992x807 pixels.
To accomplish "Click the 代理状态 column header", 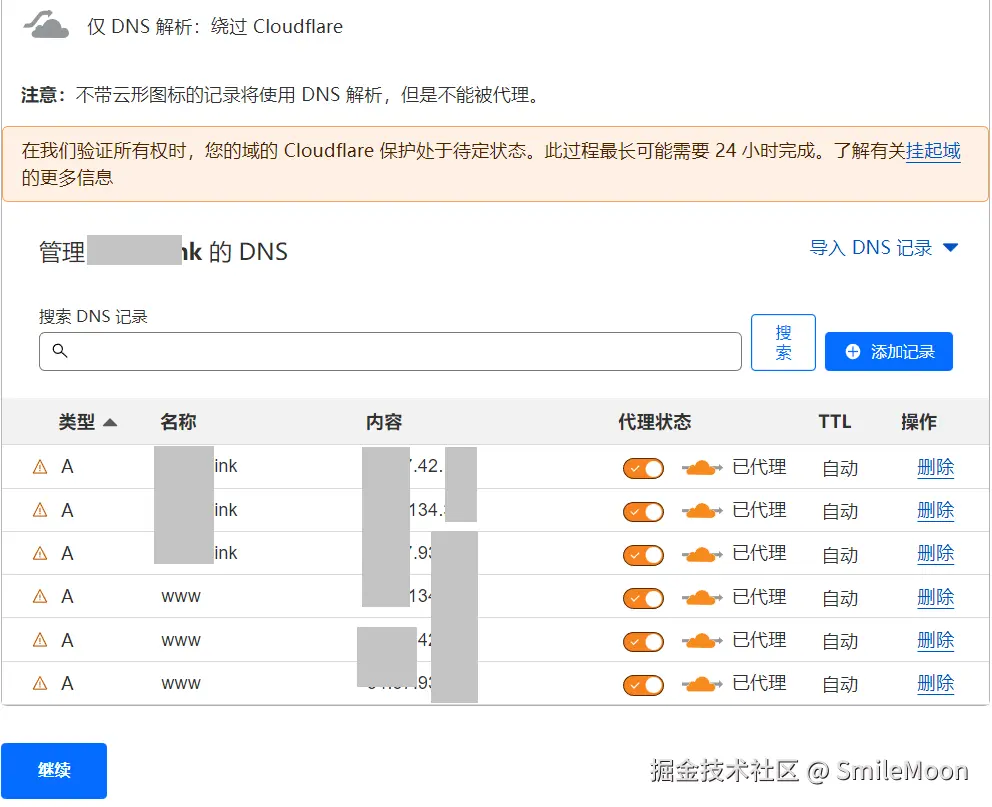I will coord(655,422).
